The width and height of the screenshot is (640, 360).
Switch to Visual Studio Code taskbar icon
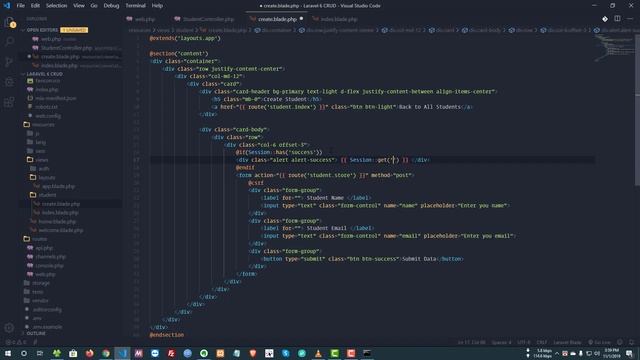tap(122, 353)
